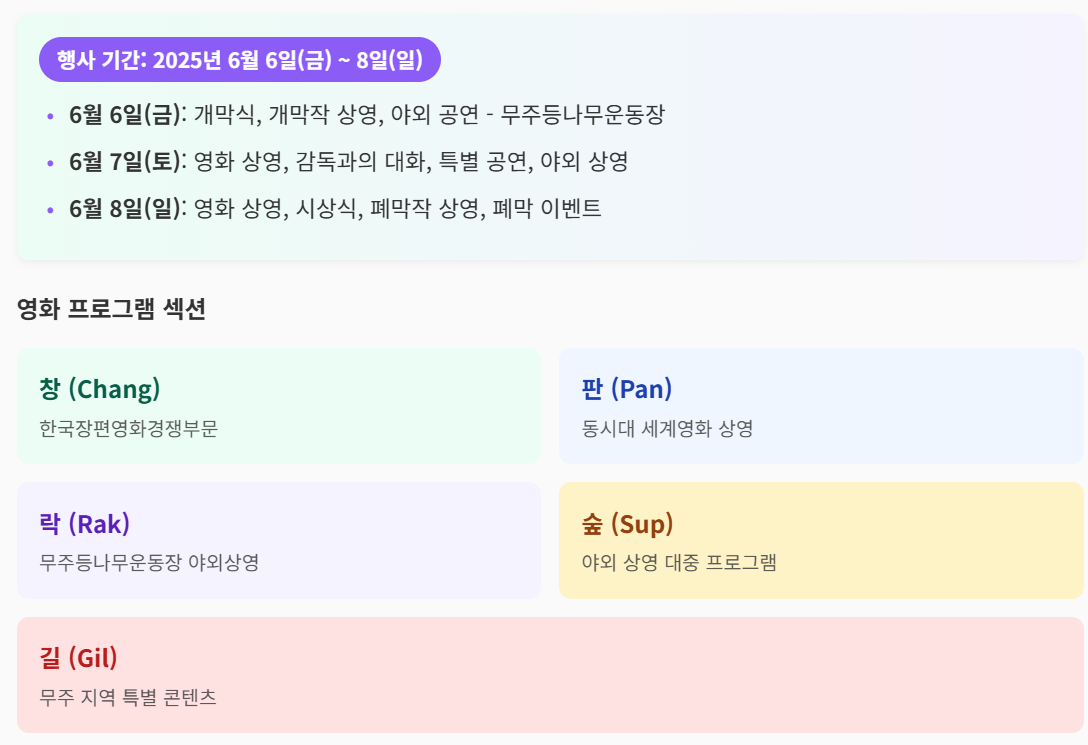Click the 한국장편영화경쟁부문 description text
The height and width of the screenshot is (745, 1088).
128,429
